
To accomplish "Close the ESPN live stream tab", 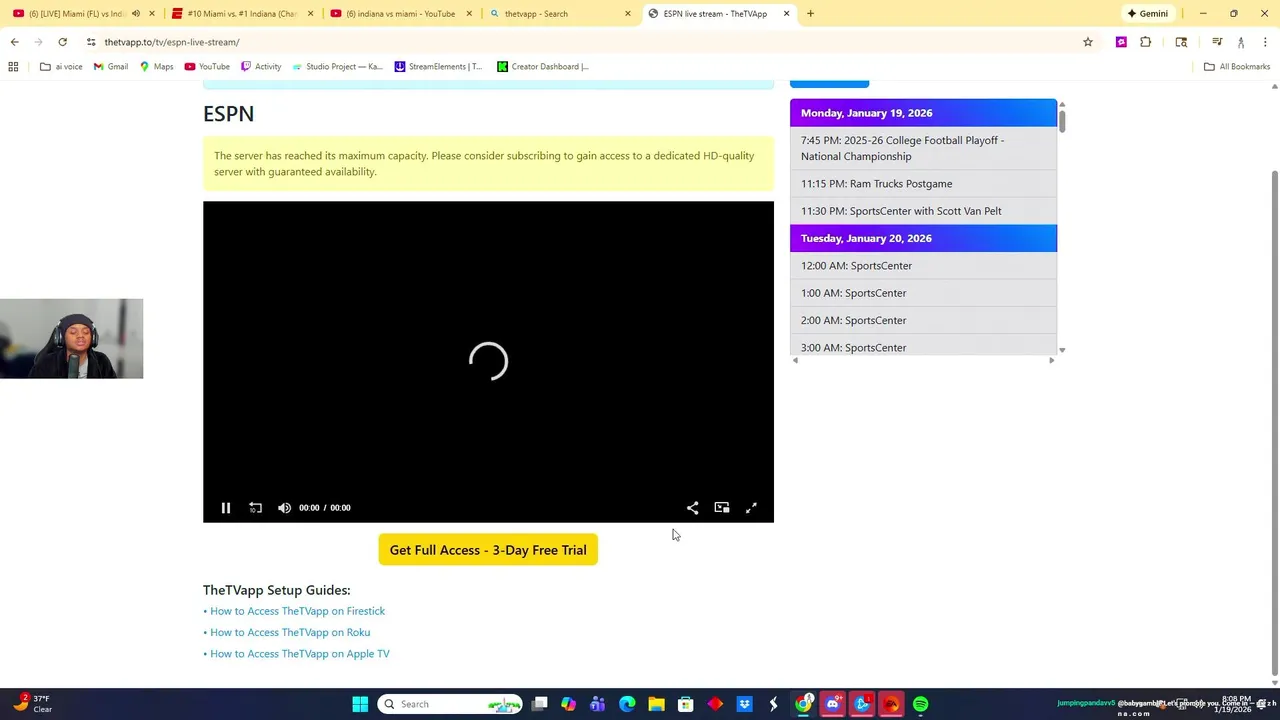I will 786,14.
